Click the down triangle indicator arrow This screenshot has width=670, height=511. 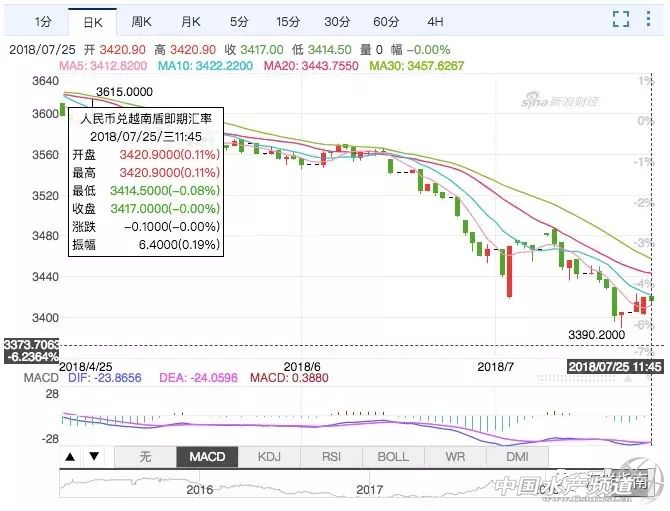[93, 457]
